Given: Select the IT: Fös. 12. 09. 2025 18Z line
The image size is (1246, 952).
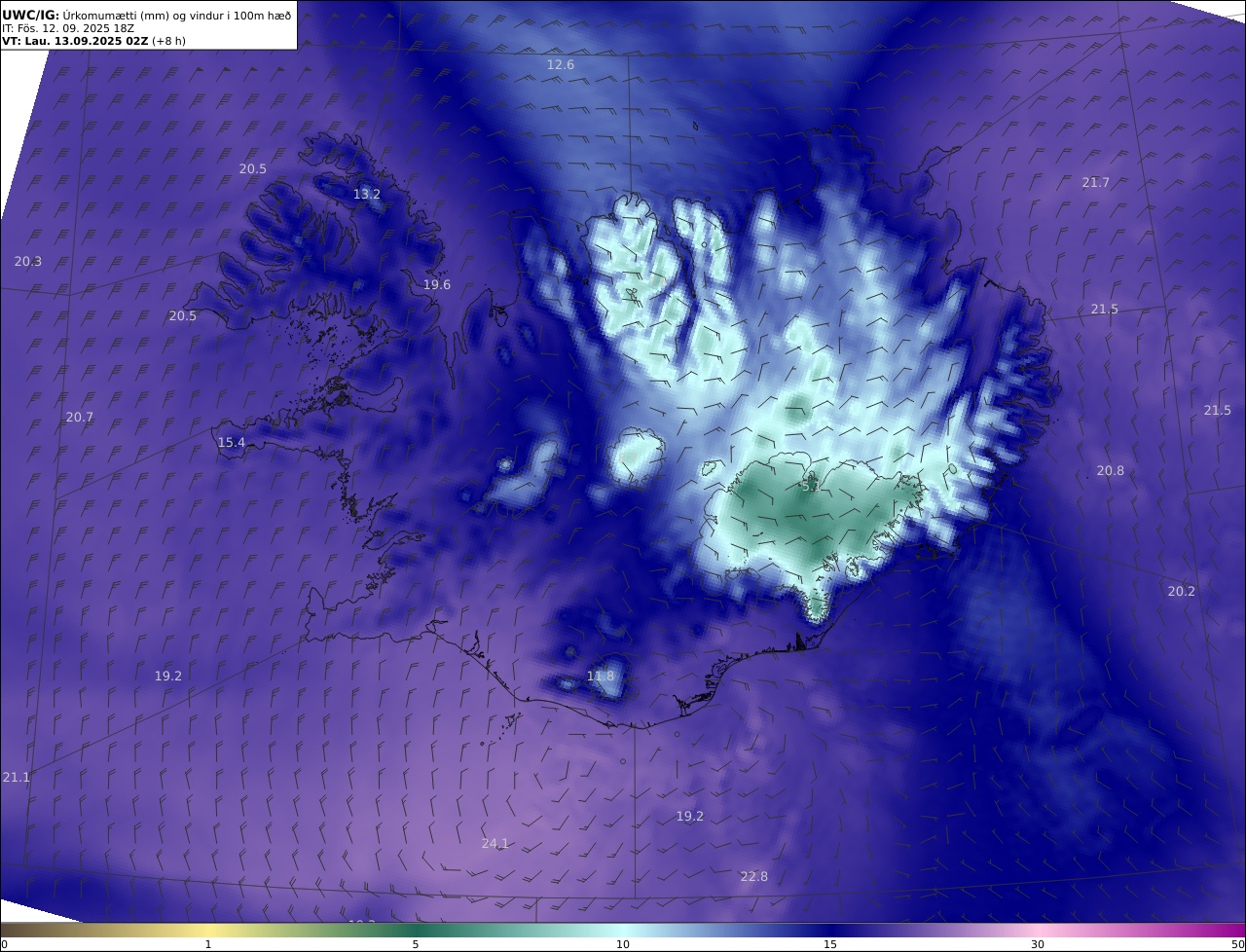Looking at the screenshot, I should [x=68, y=28].
